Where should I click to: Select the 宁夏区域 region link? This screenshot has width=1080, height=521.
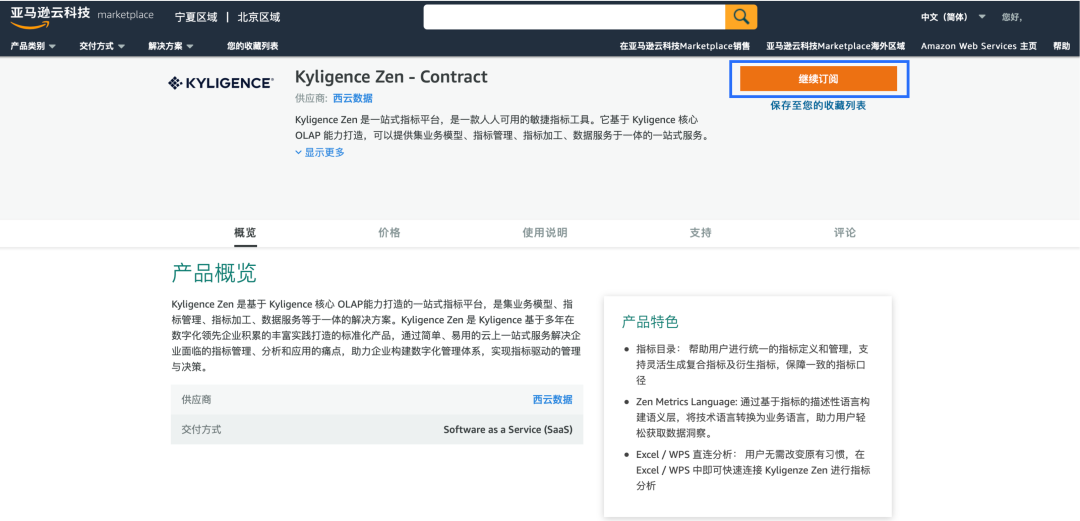pos(196,17)
